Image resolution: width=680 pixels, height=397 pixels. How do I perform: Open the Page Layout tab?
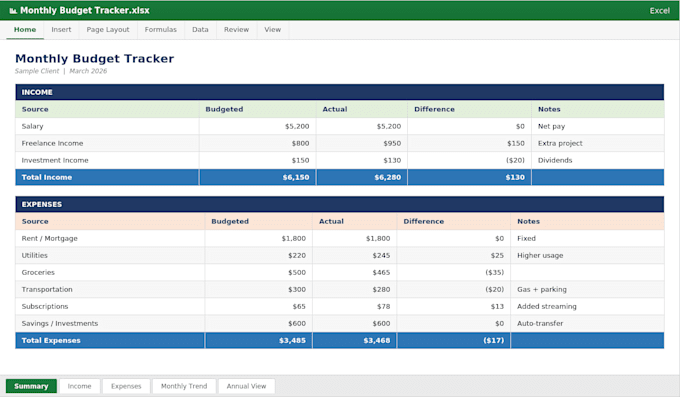[108, 30]
